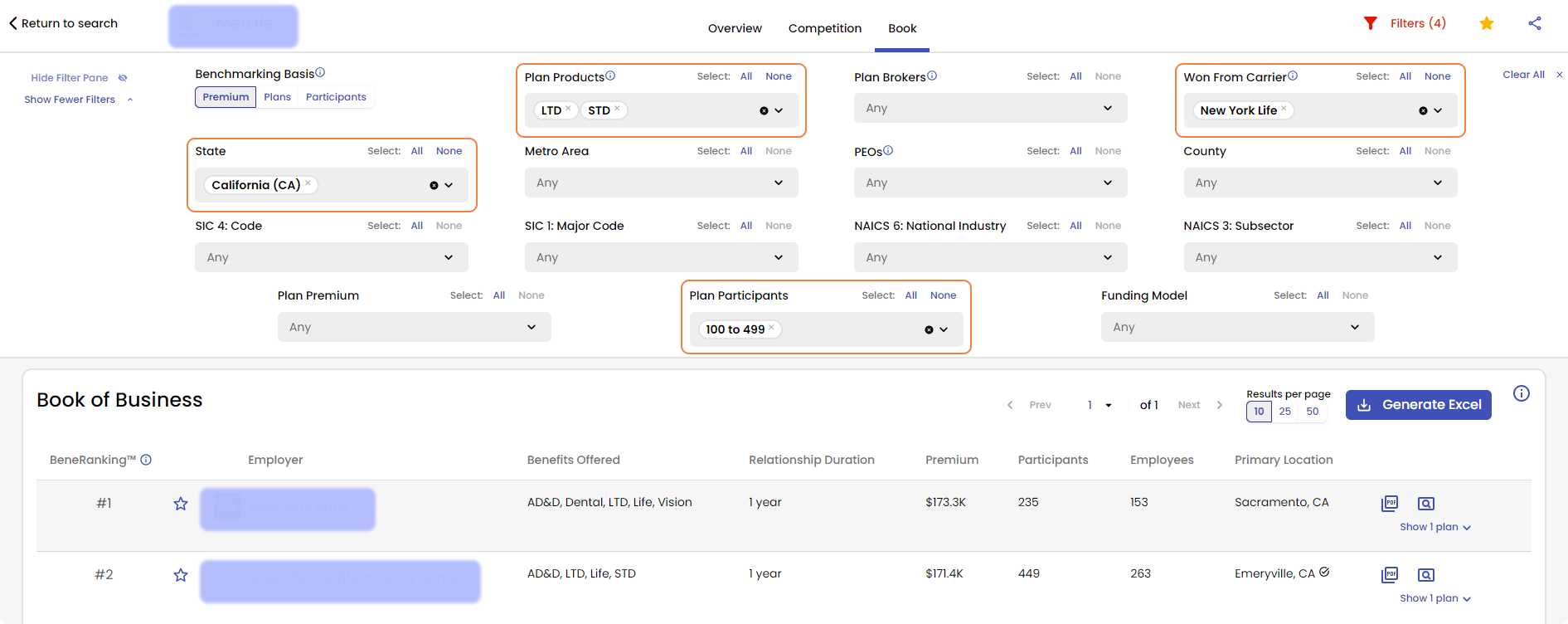Star the #1 ranked employer
1568x624 pixels.
(181, 504)
